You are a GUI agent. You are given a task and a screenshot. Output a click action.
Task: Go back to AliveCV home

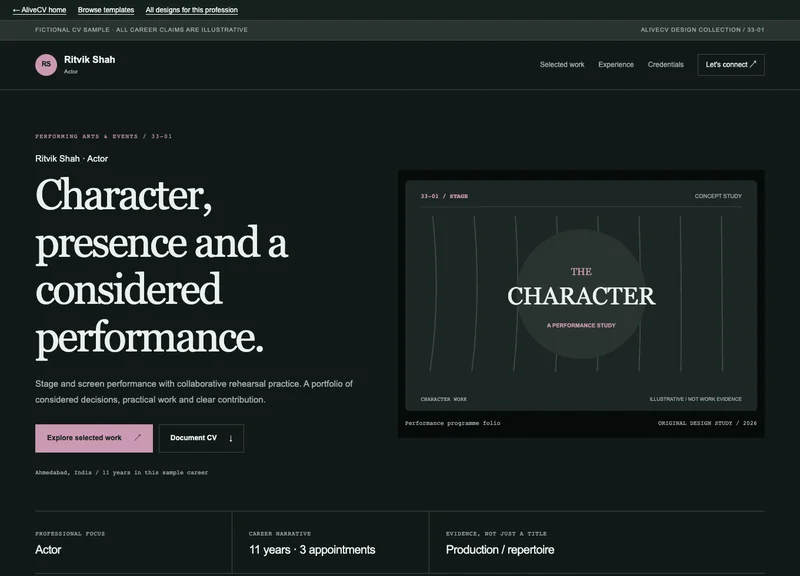tap(39, 10)
